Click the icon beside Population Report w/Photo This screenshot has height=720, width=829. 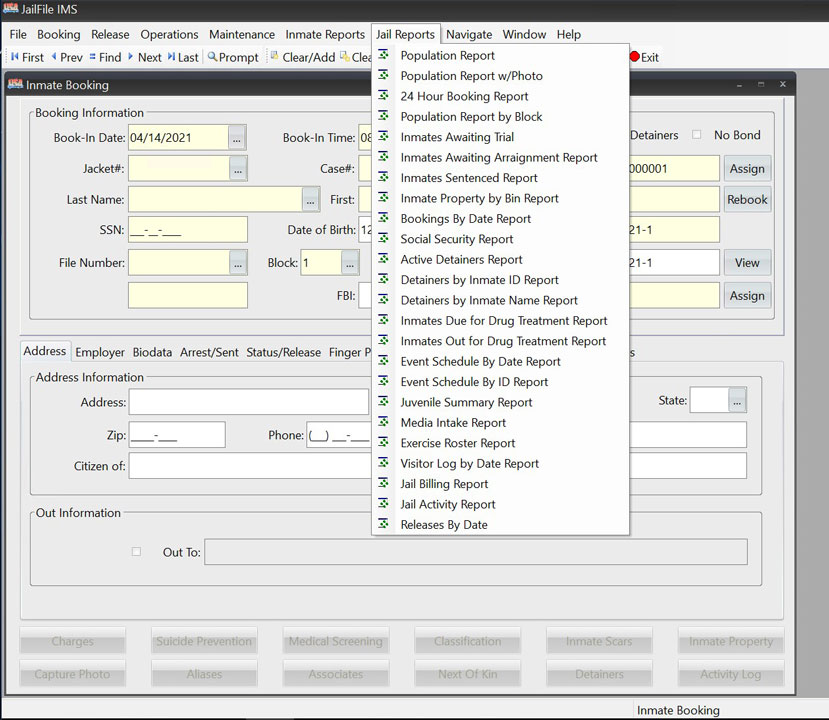[x=383, y=75]
